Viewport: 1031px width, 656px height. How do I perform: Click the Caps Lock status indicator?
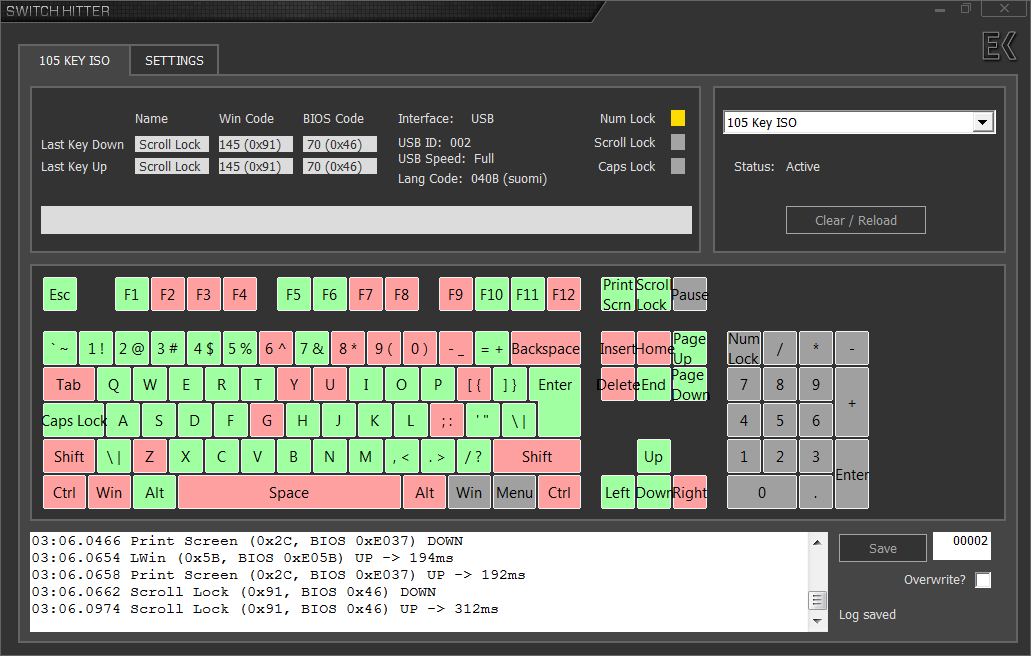[x=678, y=166]
